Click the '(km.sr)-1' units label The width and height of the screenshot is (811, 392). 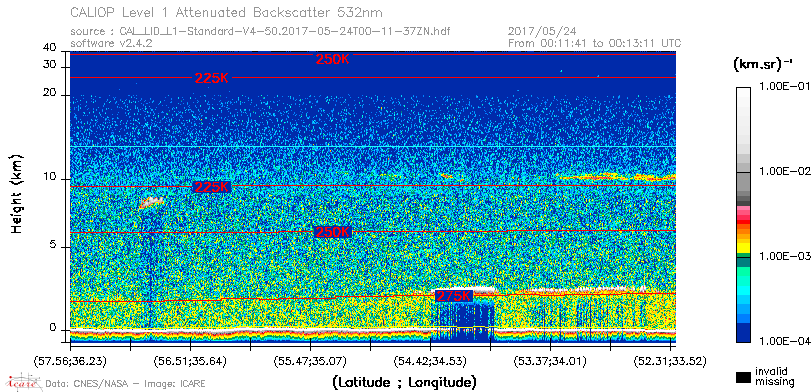[762, 65]
